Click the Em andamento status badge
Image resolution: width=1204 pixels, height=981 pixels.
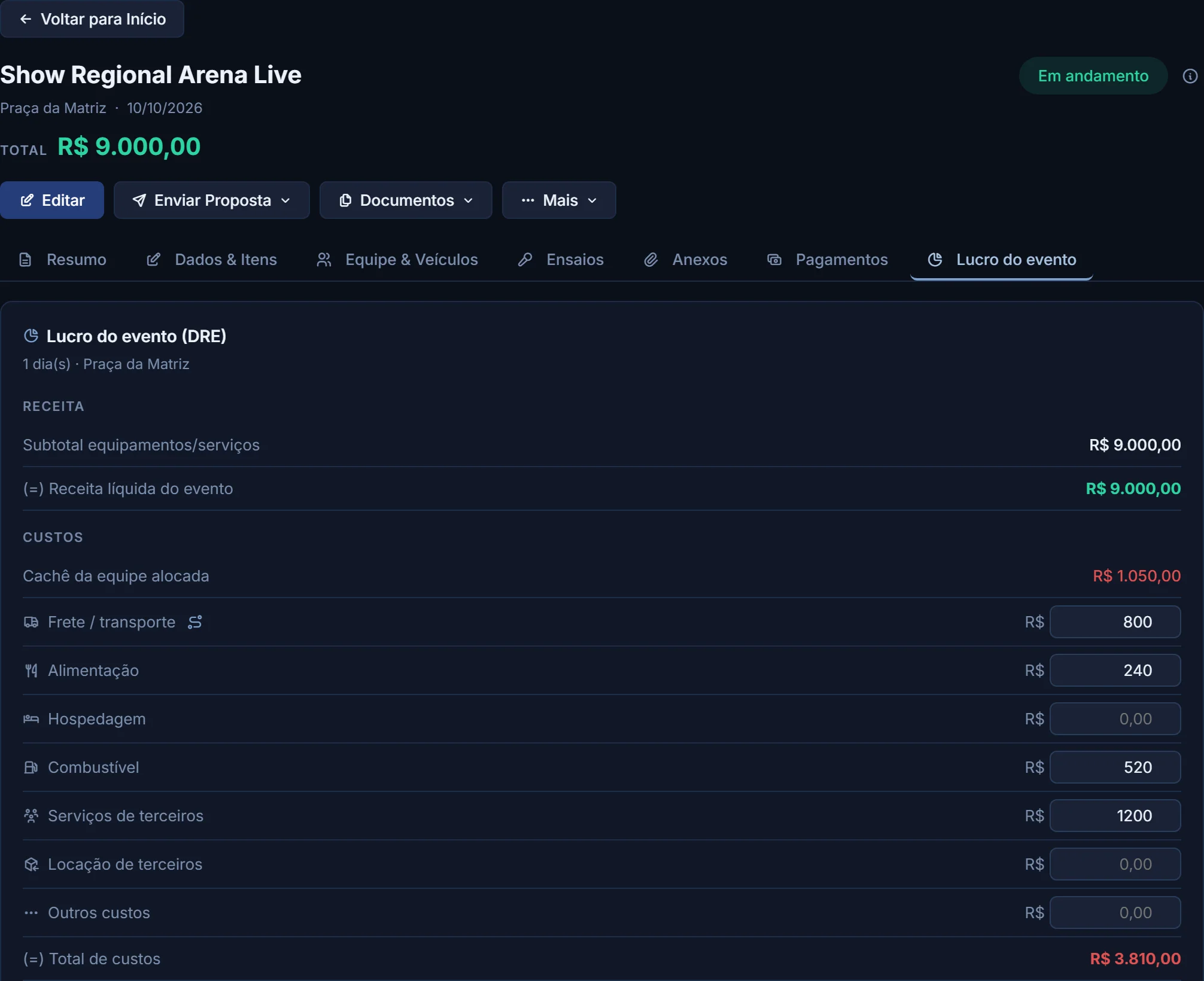[1093, 76]
